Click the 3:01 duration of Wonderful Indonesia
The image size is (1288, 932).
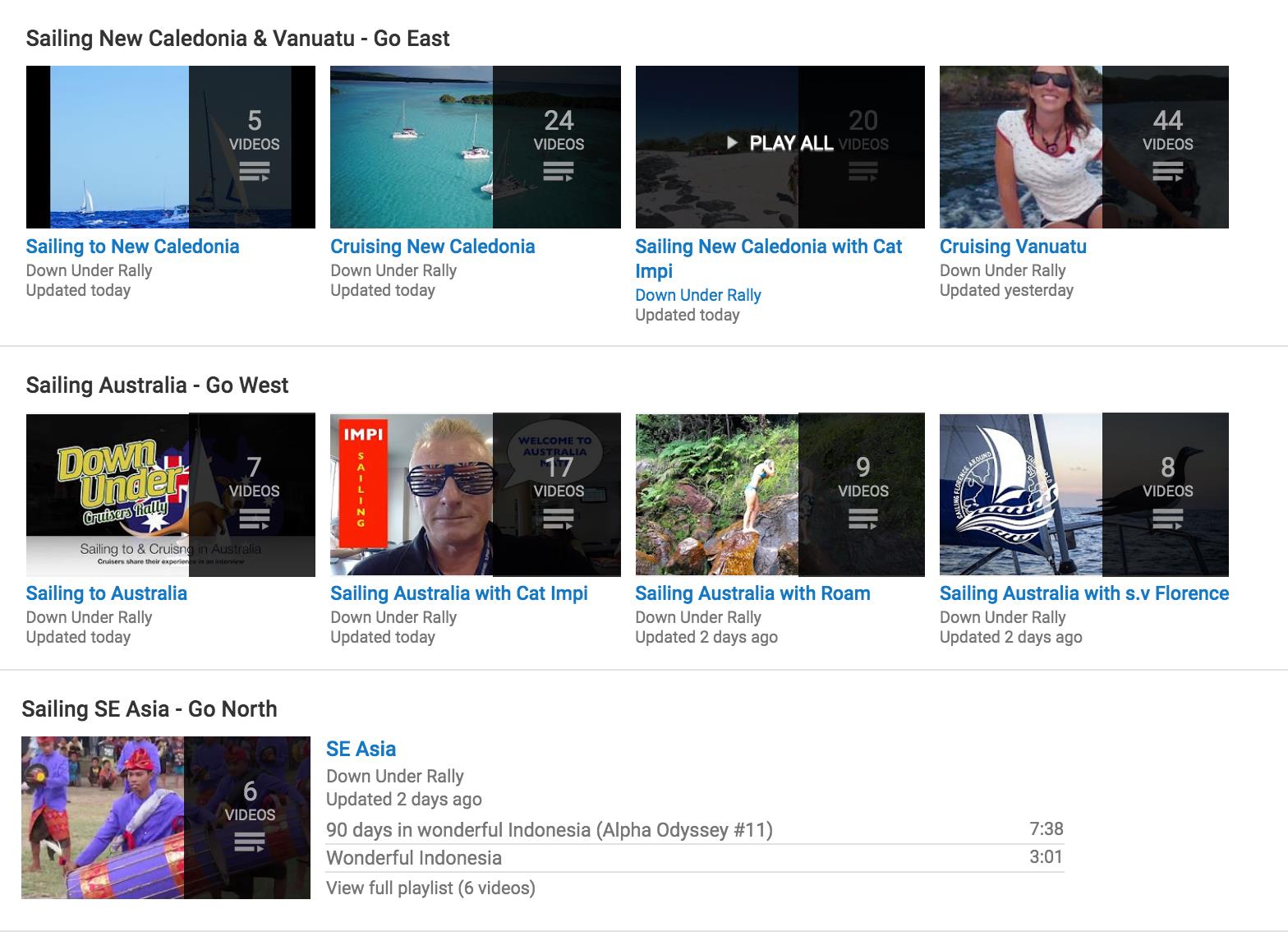[x=1046, y=857]
